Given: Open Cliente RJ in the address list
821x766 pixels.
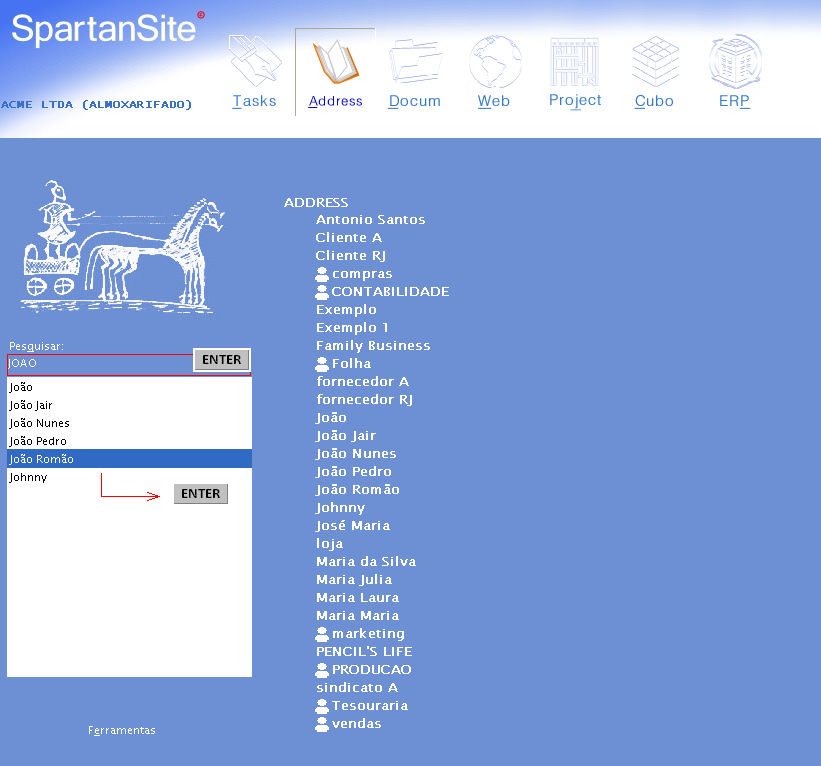Looking at the screenshot, I should 350,256.
